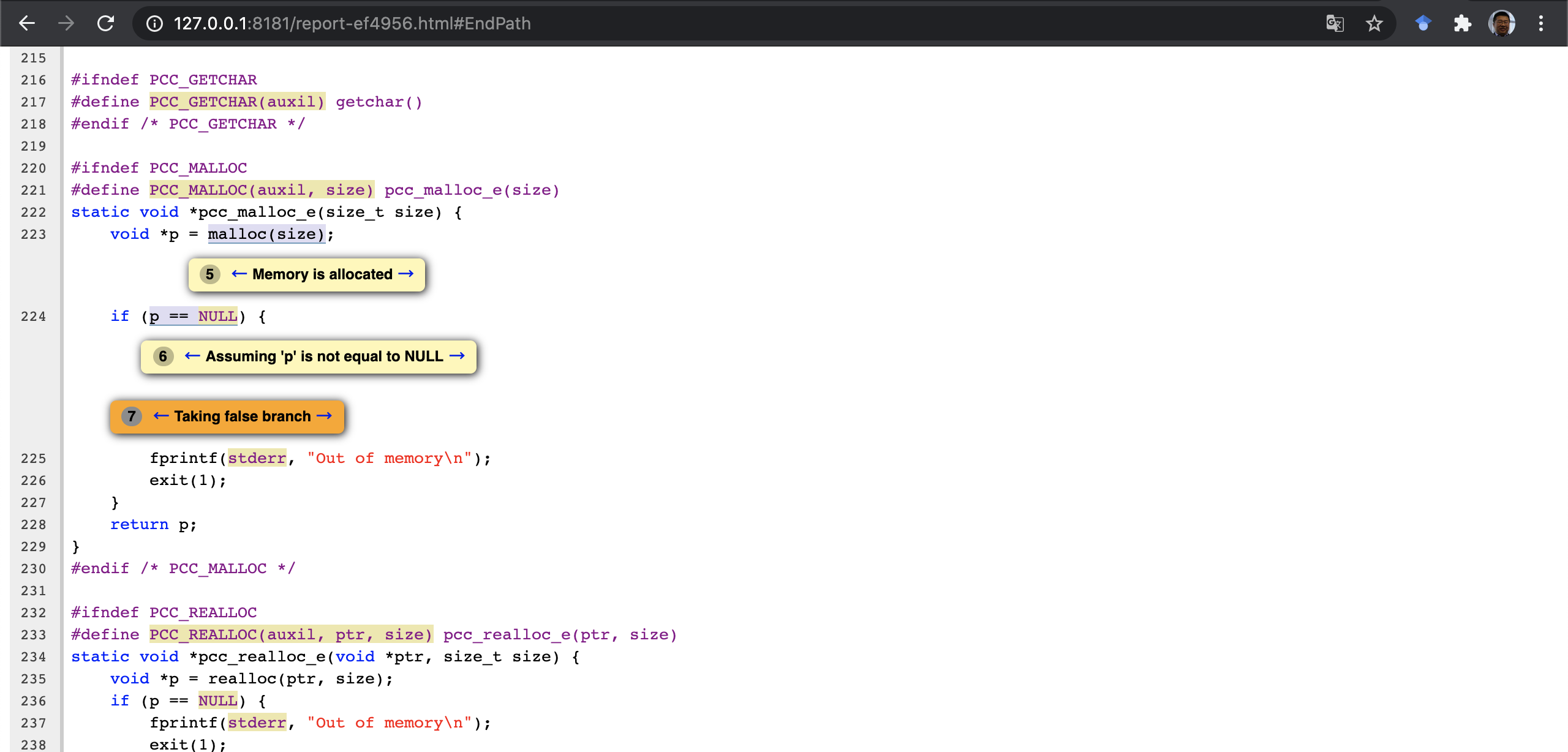Go to next event from step 5
Screen dimensions: 1568x752
point(406,274)
